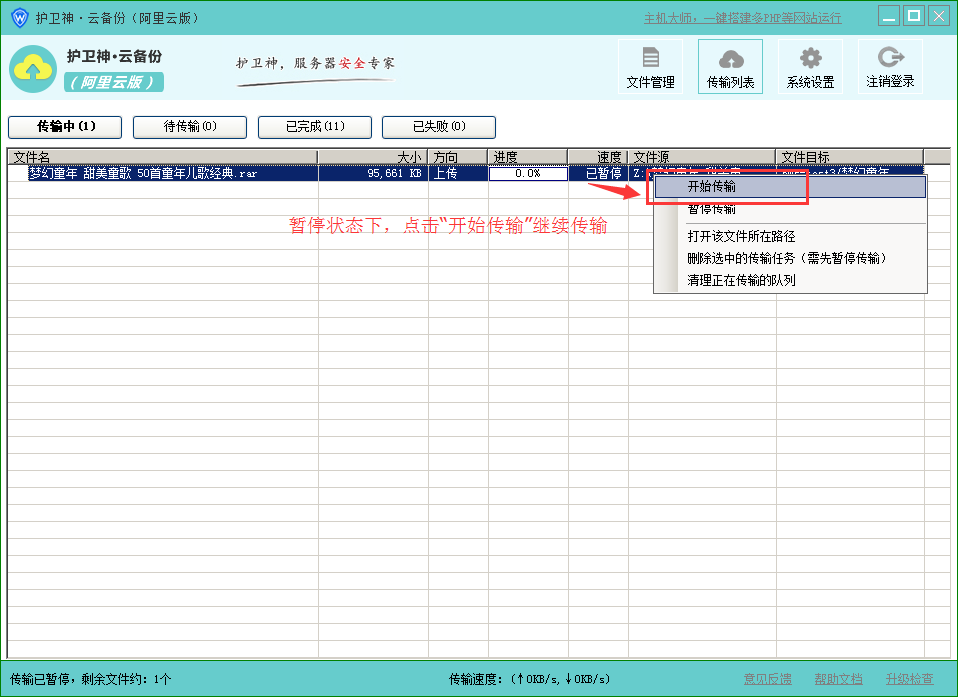Choose 开始传输 in context menu
Image resolution: width=958 pixels, height=697 pixels.
791,187
